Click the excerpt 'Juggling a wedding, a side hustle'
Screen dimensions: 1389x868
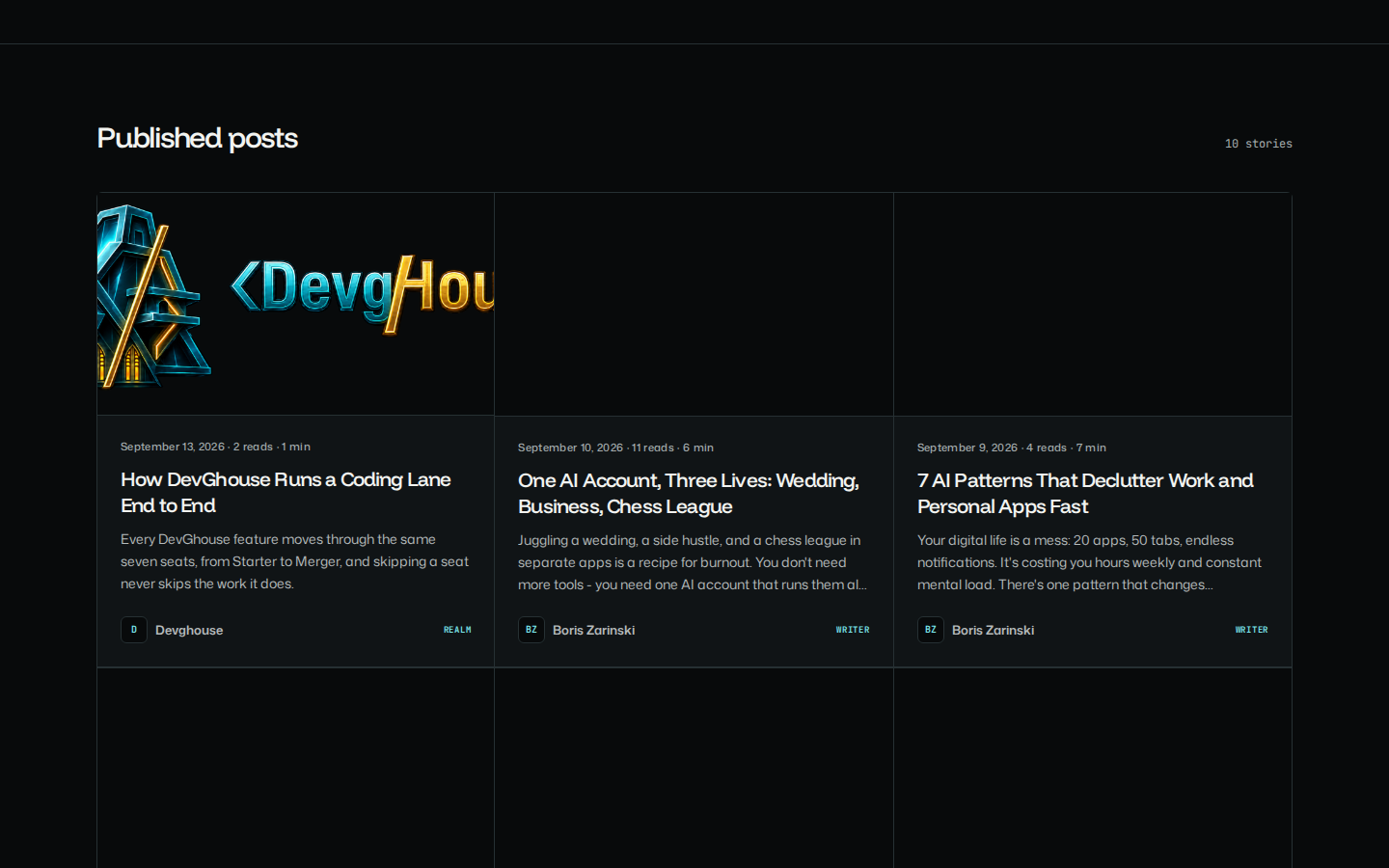693,562
